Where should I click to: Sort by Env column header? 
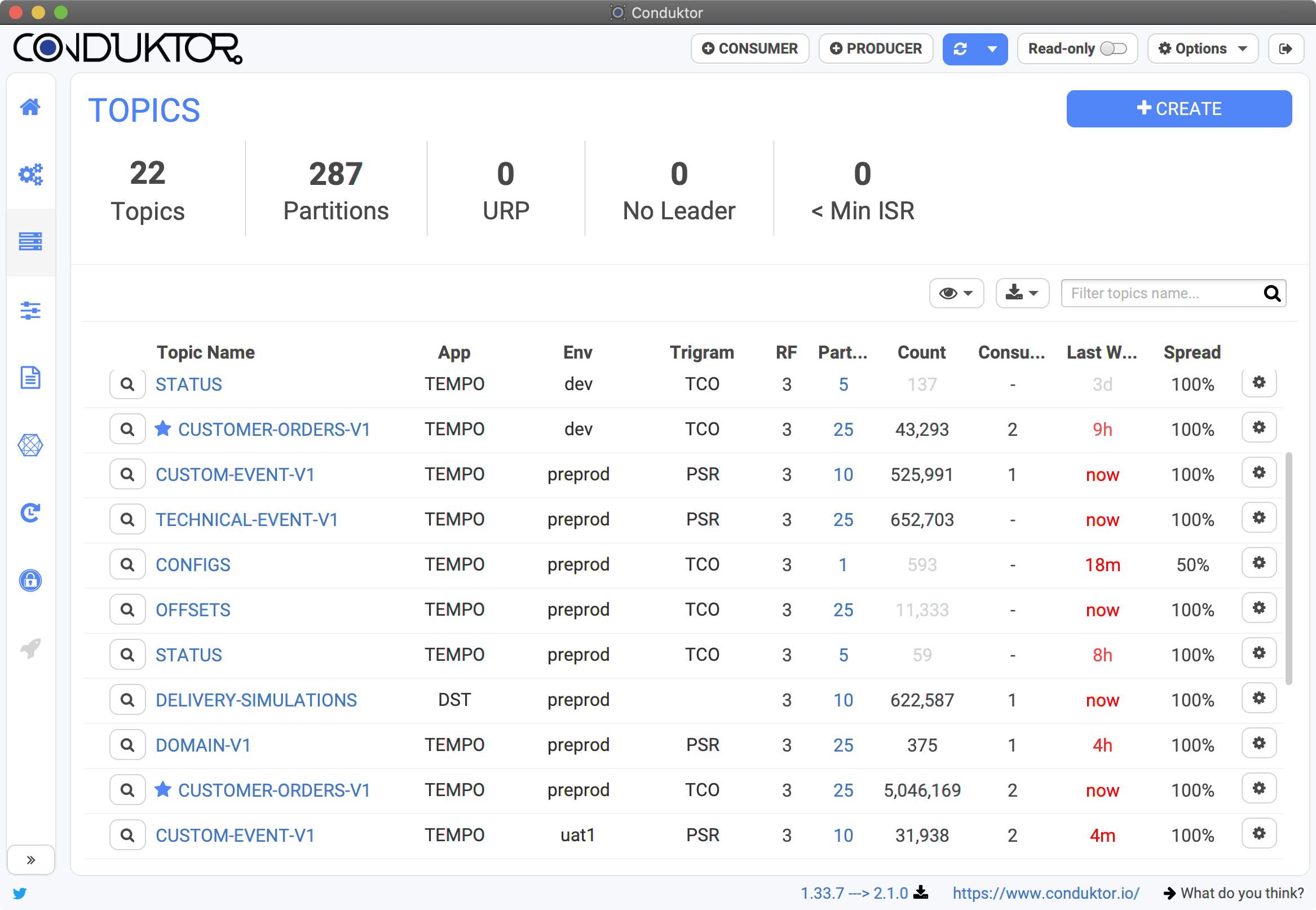tap(577, 352)
